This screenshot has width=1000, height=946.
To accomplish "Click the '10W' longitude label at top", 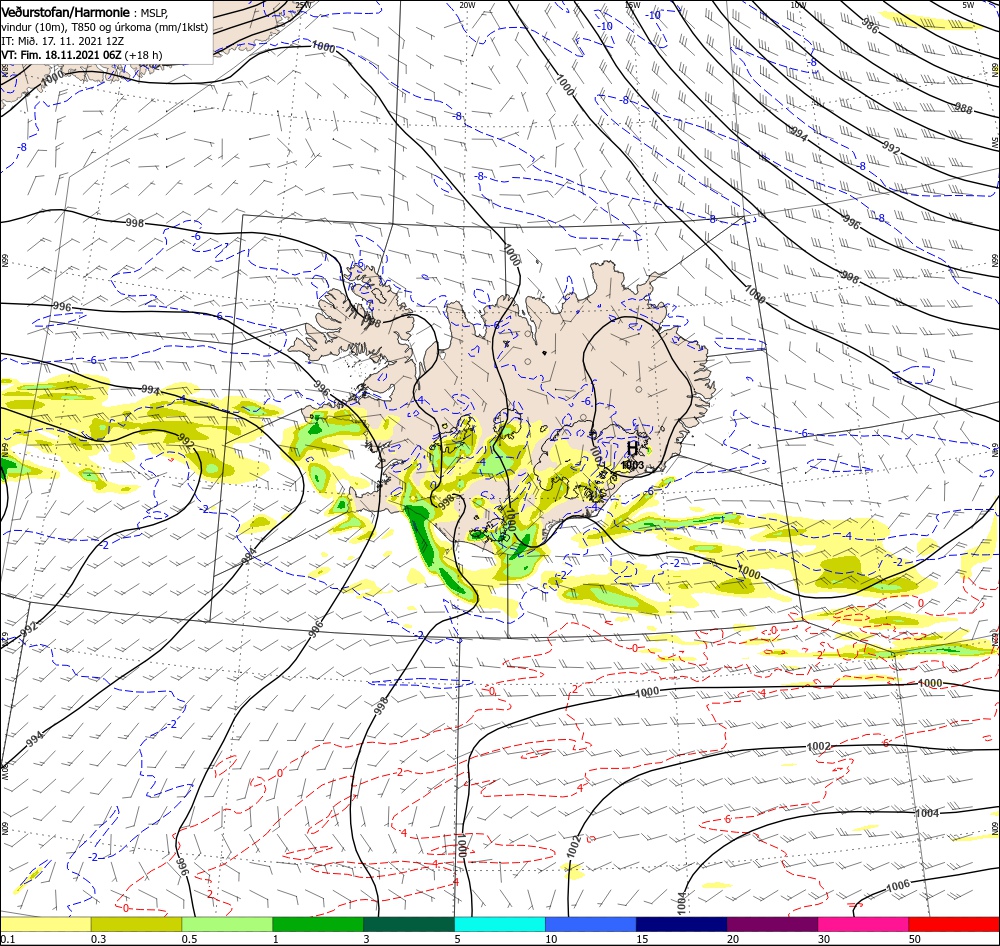I will (798, 4).
